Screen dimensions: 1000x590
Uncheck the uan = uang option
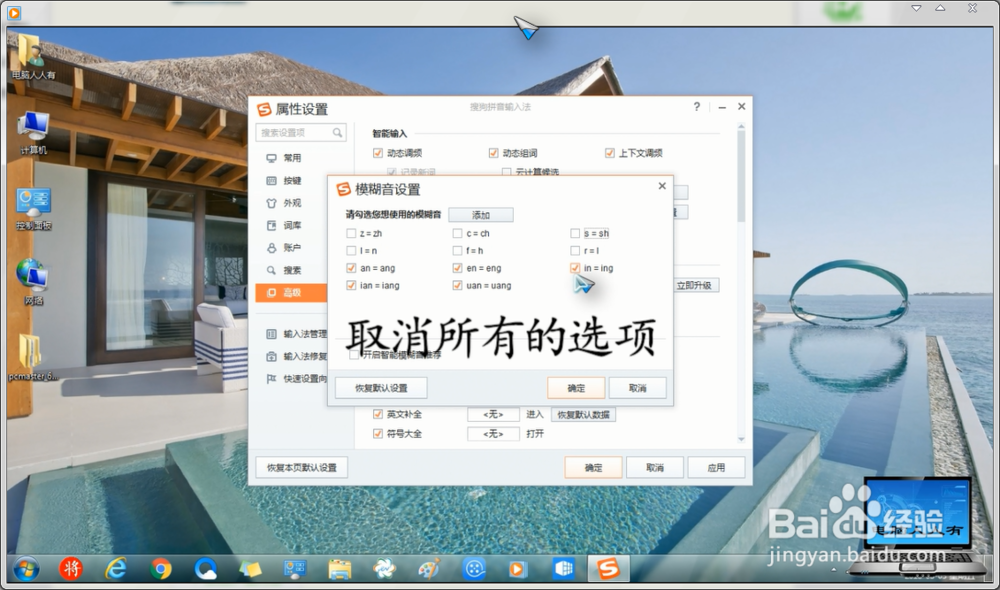457,285
